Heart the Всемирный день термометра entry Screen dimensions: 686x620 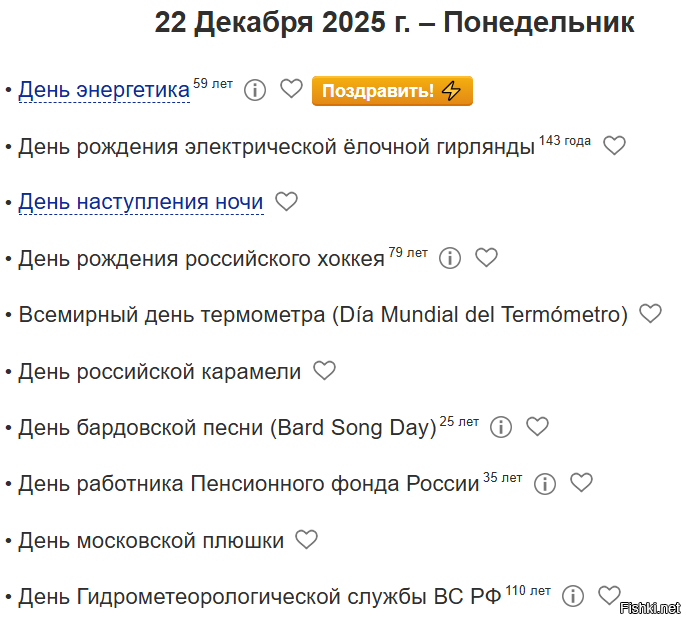[x=650, y=314]
